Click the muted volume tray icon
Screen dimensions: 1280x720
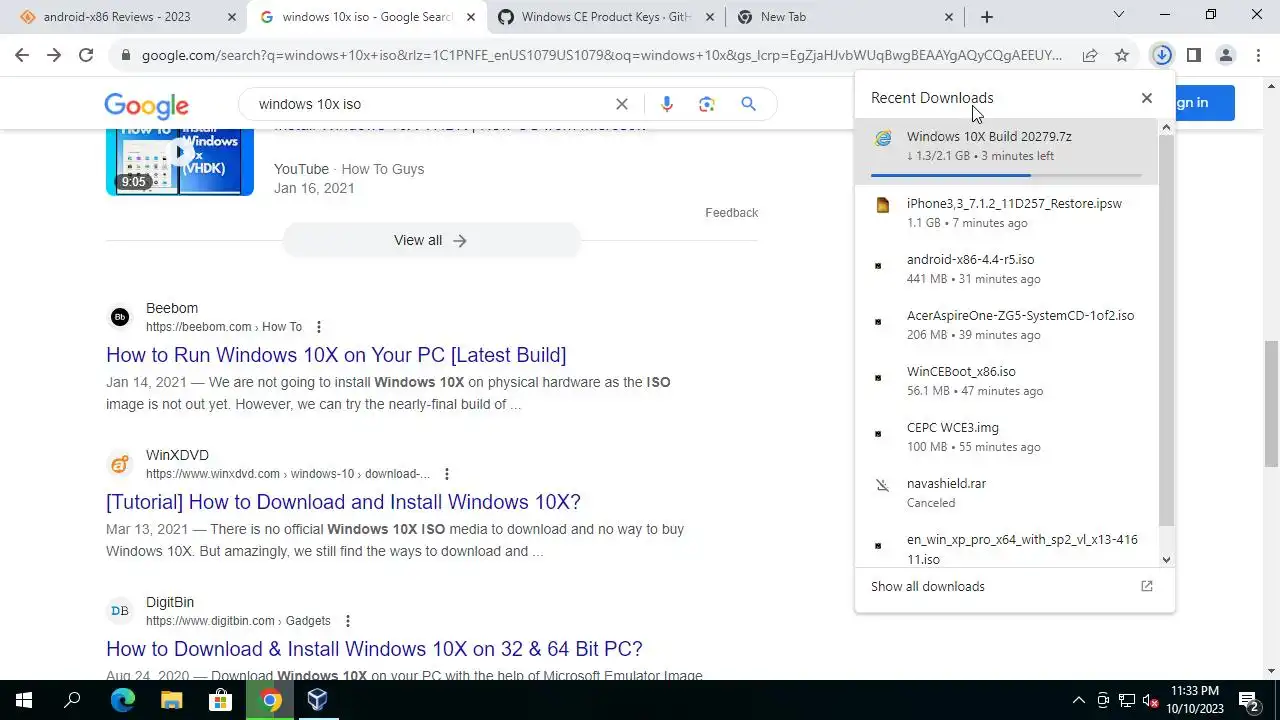[1151, 700]
